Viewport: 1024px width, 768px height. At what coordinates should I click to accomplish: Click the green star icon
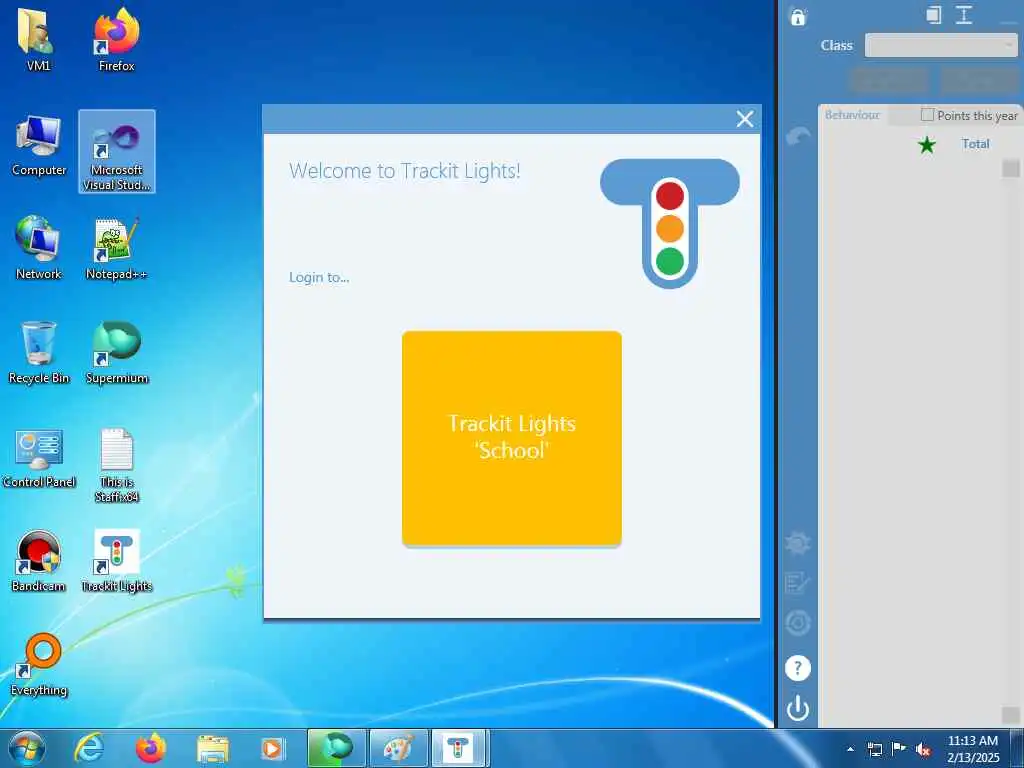pyautogui.click(x=927, y=144)
